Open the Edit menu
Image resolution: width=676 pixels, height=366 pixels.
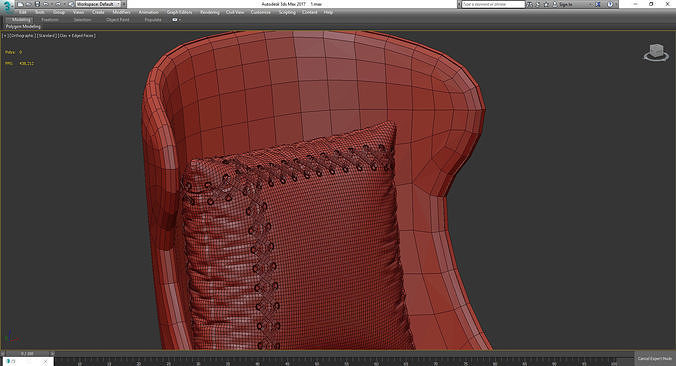coord(23,12)
